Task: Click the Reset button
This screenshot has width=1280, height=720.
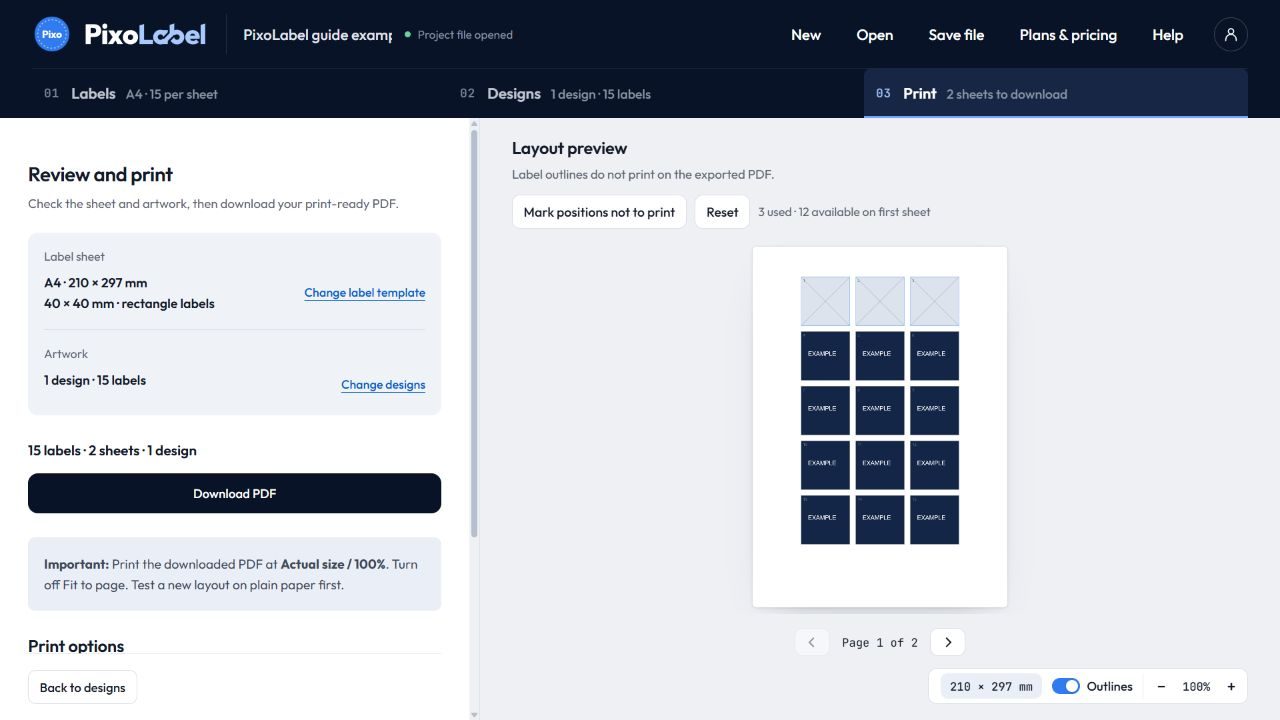Action: 722,212
